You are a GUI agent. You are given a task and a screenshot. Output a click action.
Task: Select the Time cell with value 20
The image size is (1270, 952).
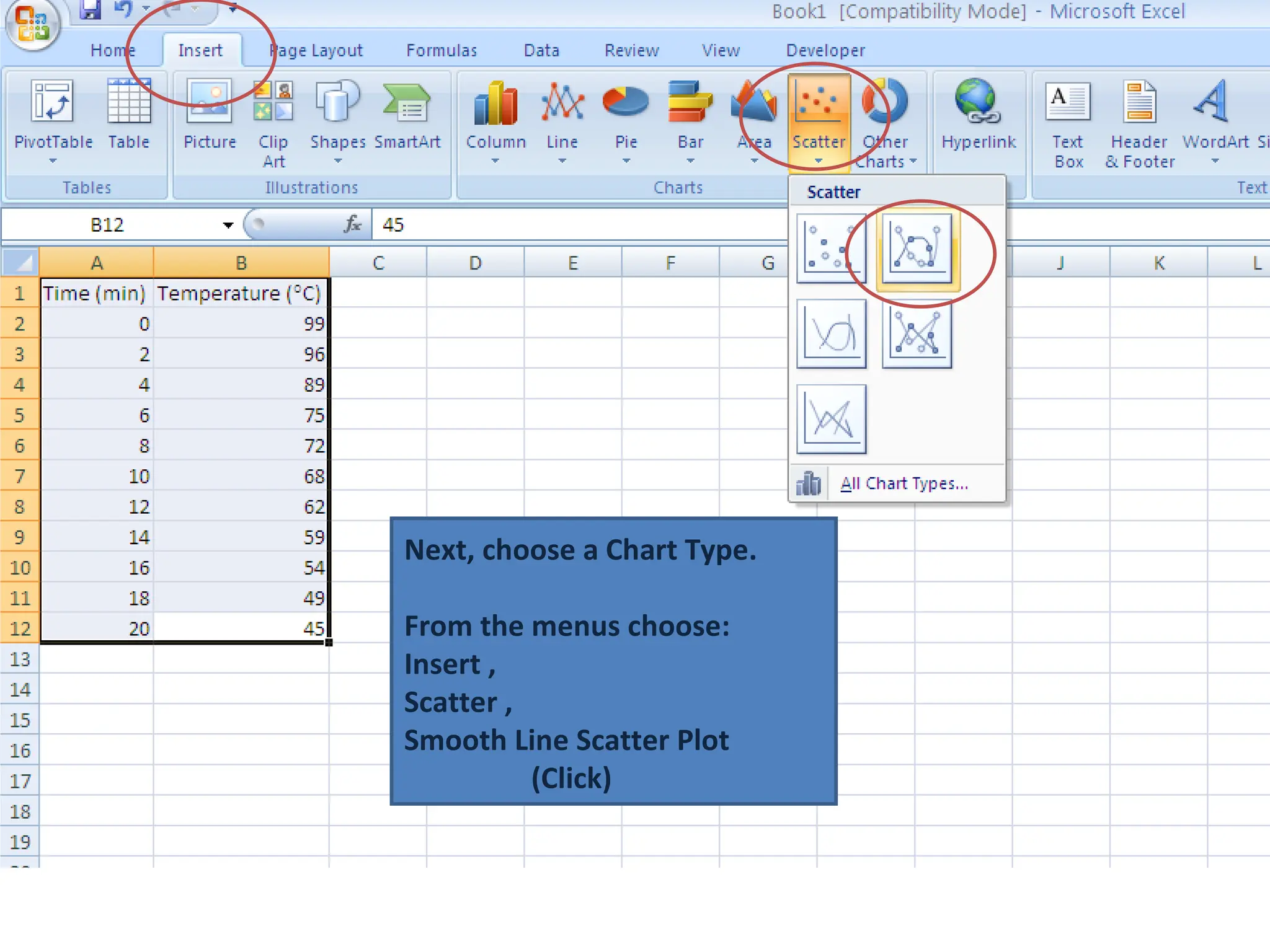point(97,628)
